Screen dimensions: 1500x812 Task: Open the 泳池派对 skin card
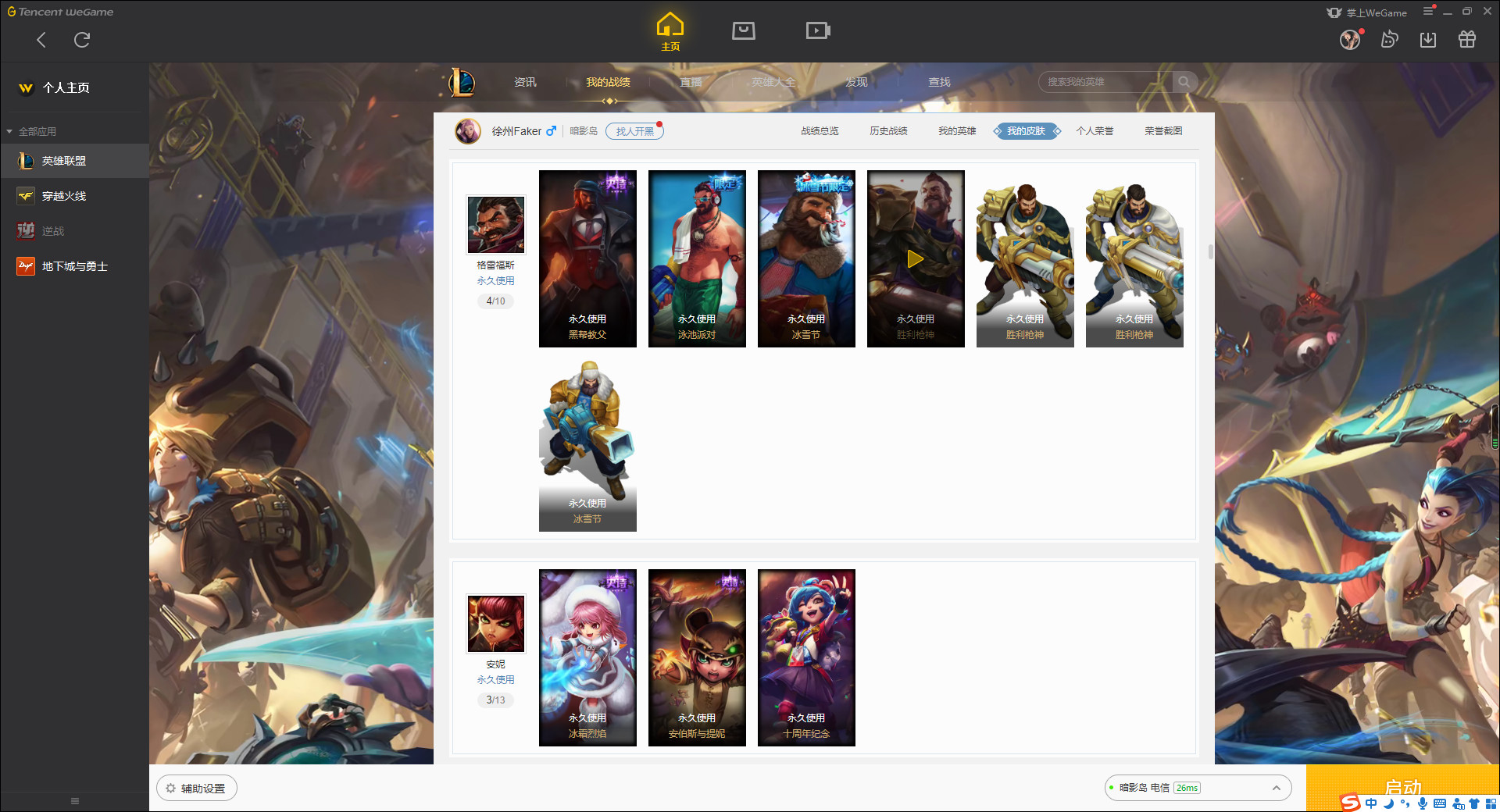click(x=697, y=258)
